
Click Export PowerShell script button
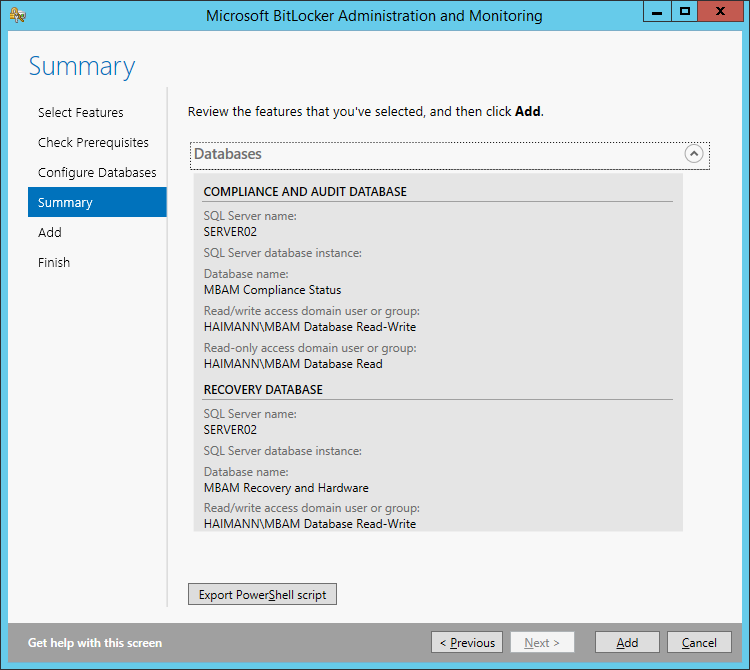click(x=262, y=594)
